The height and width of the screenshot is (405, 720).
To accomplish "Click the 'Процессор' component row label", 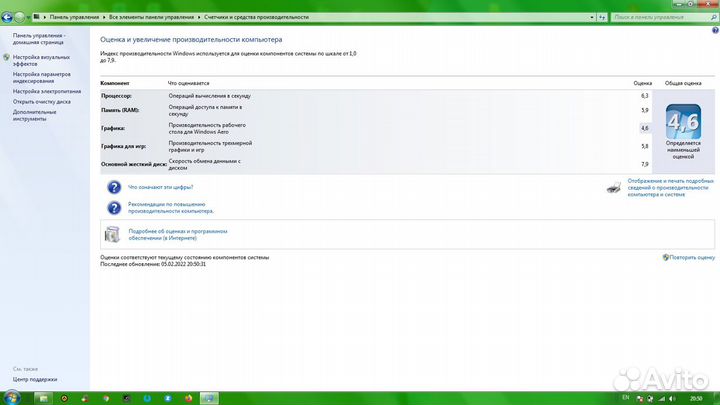I will [117, 96].
